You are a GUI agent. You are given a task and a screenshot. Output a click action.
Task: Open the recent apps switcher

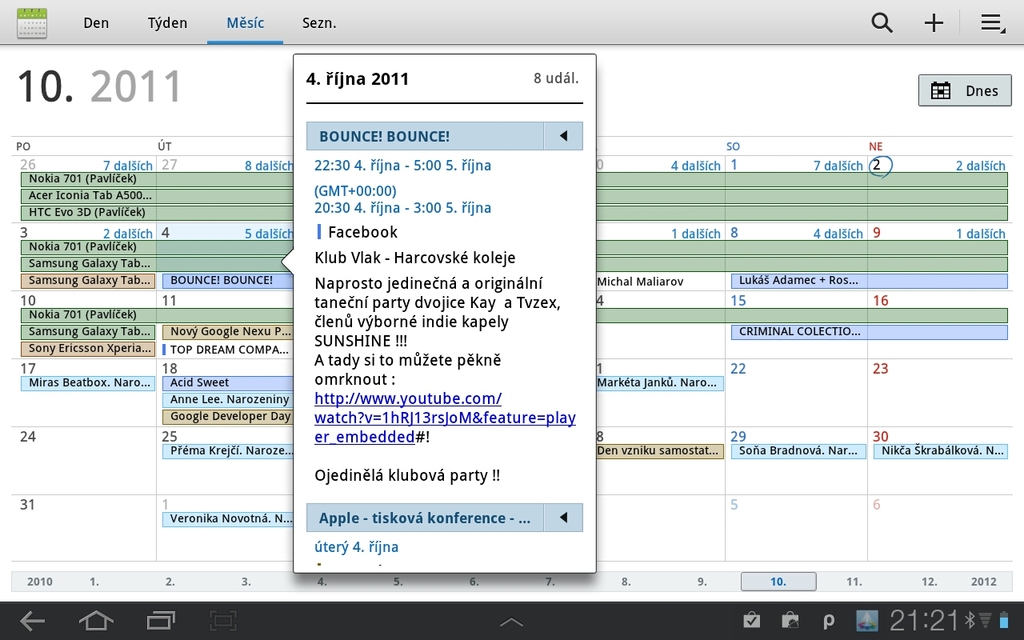point(160,621)
